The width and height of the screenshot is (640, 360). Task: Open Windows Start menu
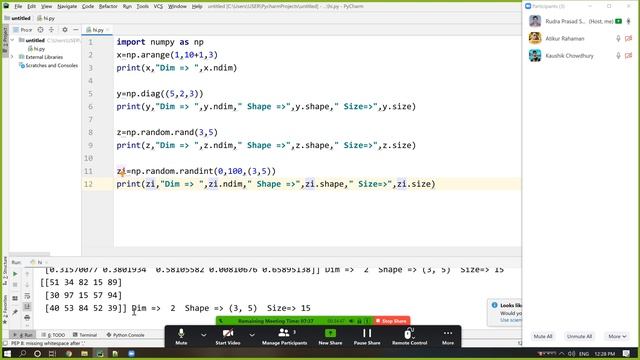(7, 353)
